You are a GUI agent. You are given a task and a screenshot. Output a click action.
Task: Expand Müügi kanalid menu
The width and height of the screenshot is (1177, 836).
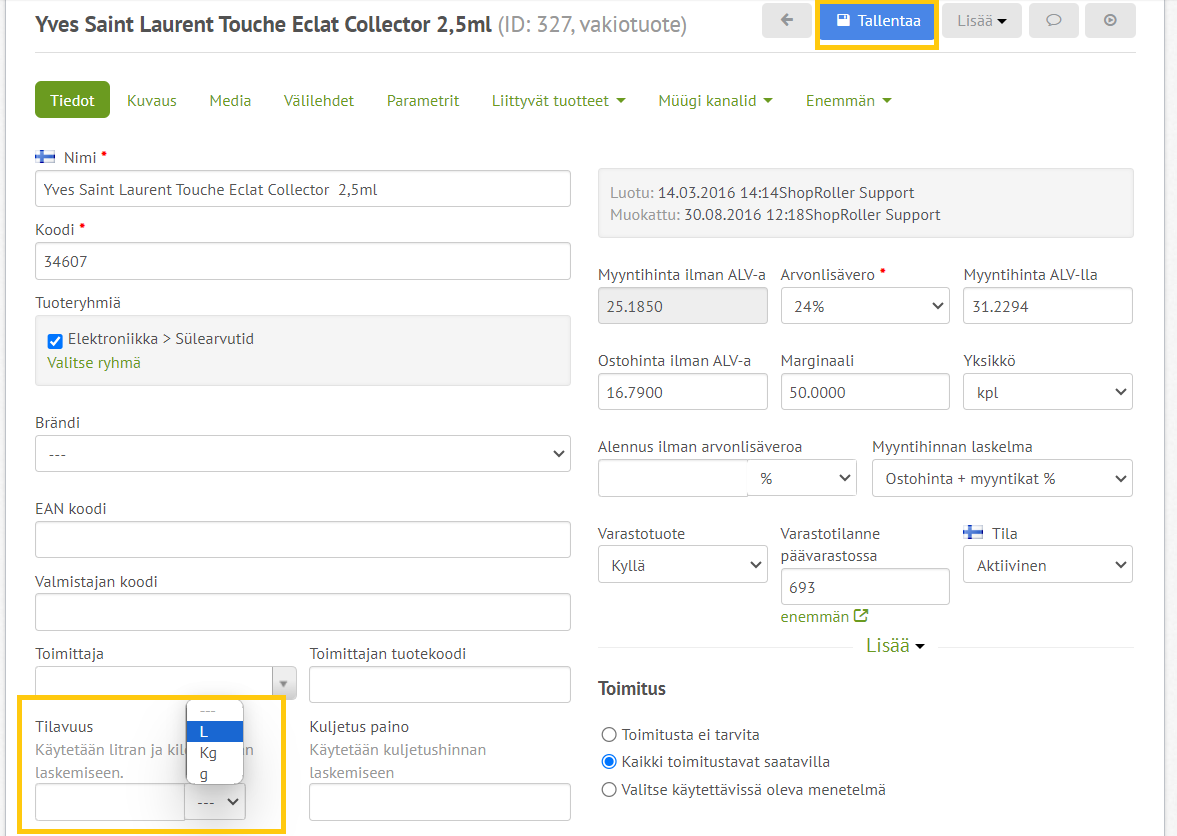(715, 101)
